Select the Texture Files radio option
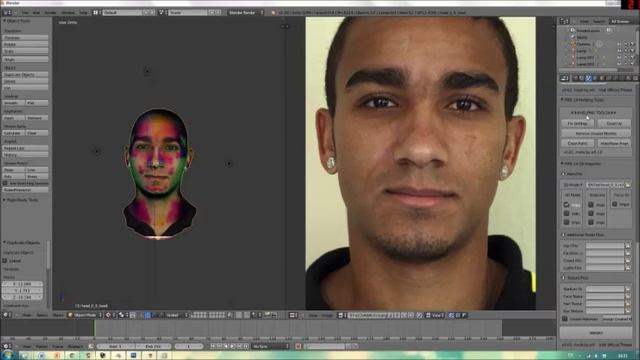Screen dimensions: 640x360 click(564, 278)
